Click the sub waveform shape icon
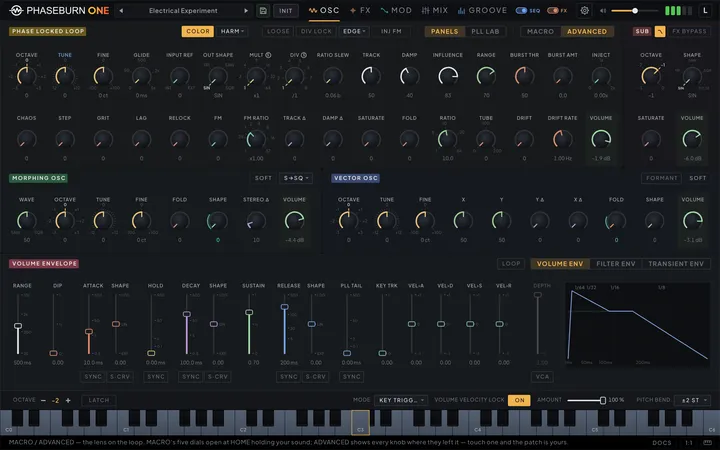 [x=660, y=31]
